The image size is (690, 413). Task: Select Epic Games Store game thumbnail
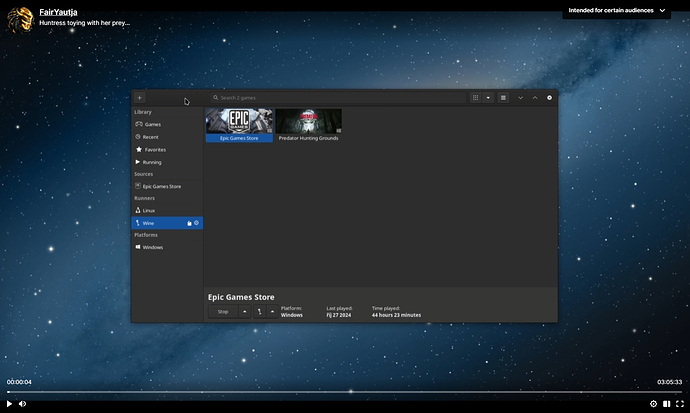tap(239, 121)
